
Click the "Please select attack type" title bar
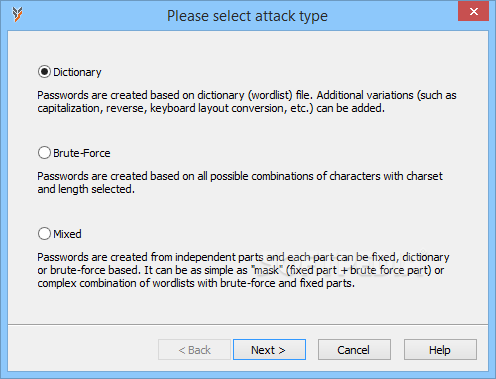point(247,16)
